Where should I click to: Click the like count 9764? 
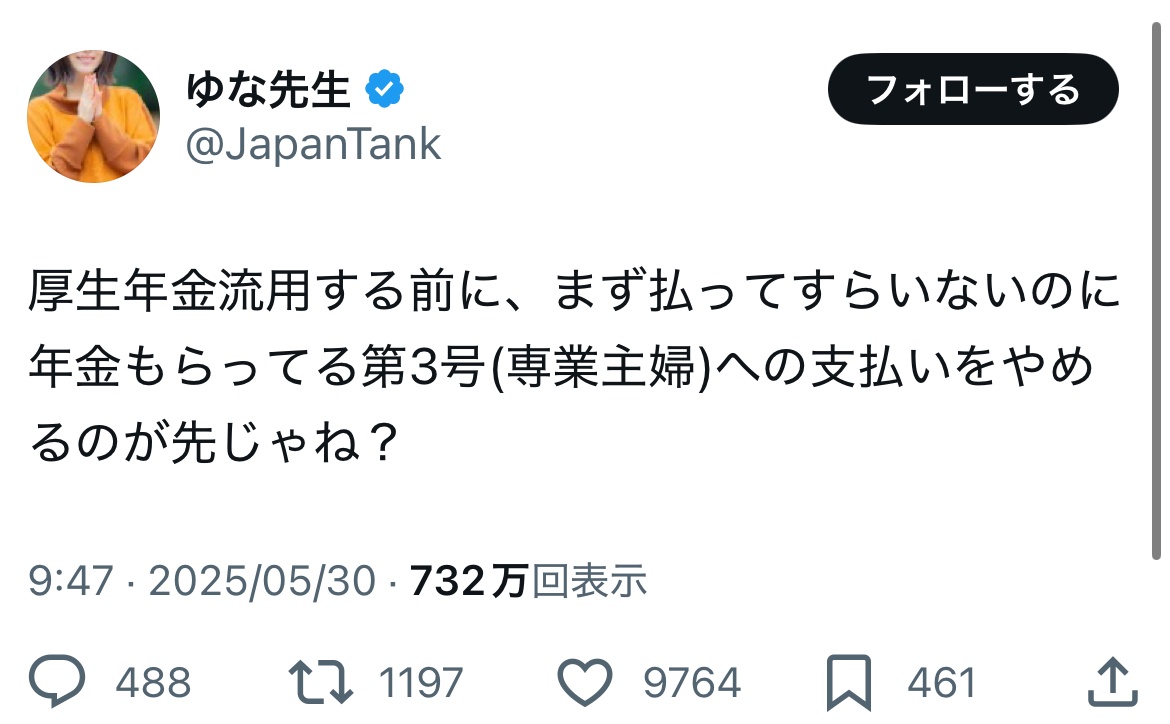(x=691, y=684)
